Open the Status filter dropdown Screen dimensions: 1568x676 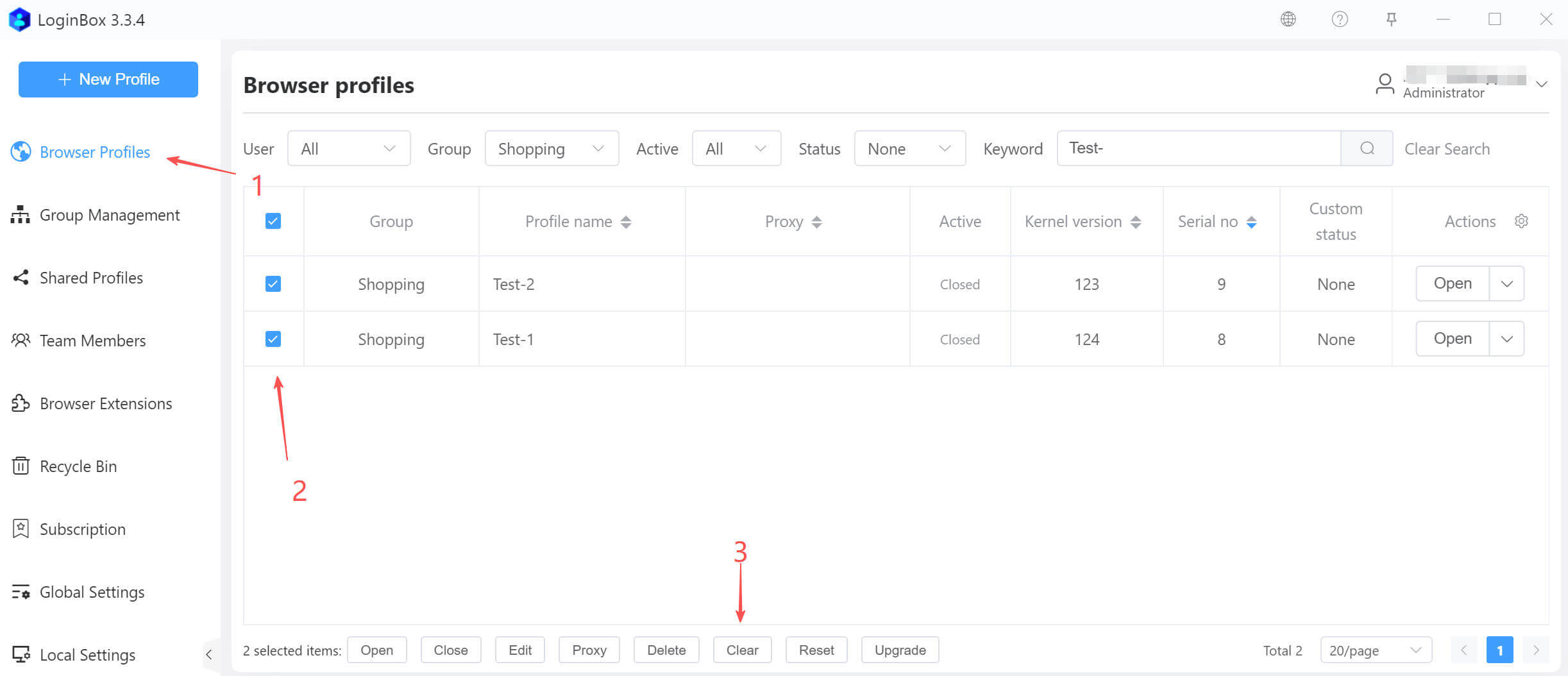click(x=909, y=149)
